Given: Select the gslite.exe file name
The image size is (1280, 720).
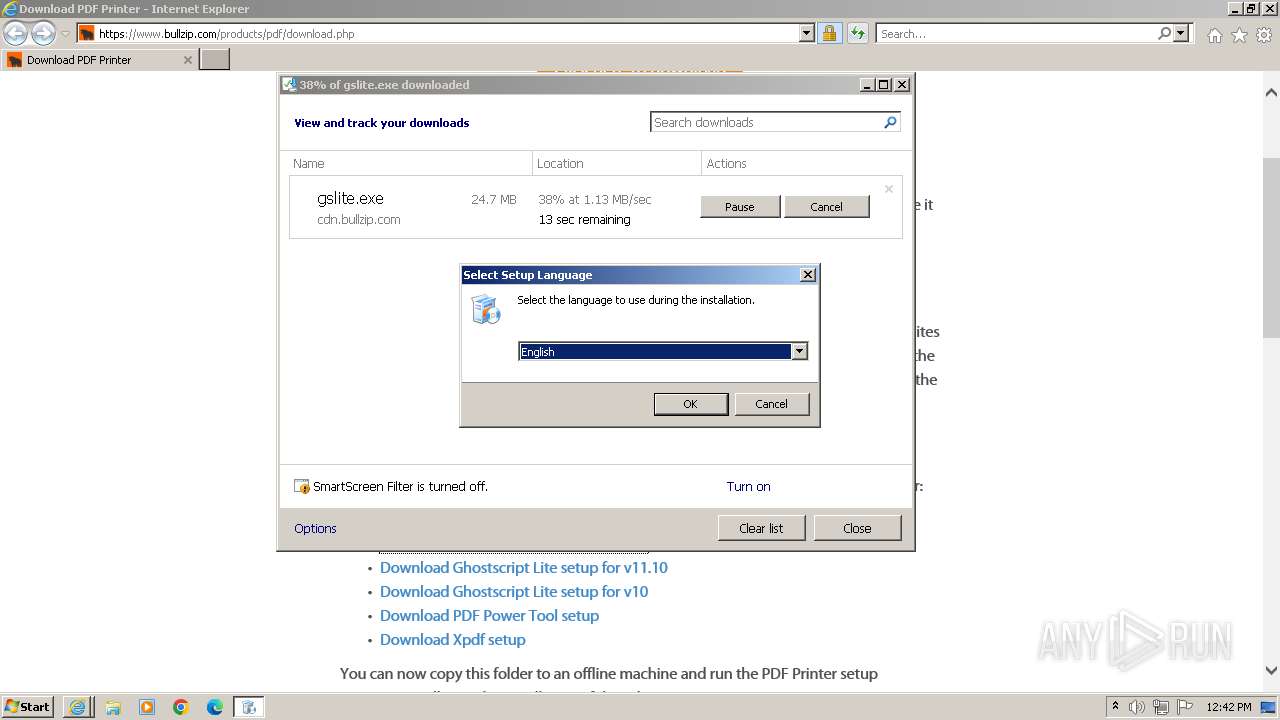Looking at the screenshot, I should pyautogui.click(x=350, y=199).
